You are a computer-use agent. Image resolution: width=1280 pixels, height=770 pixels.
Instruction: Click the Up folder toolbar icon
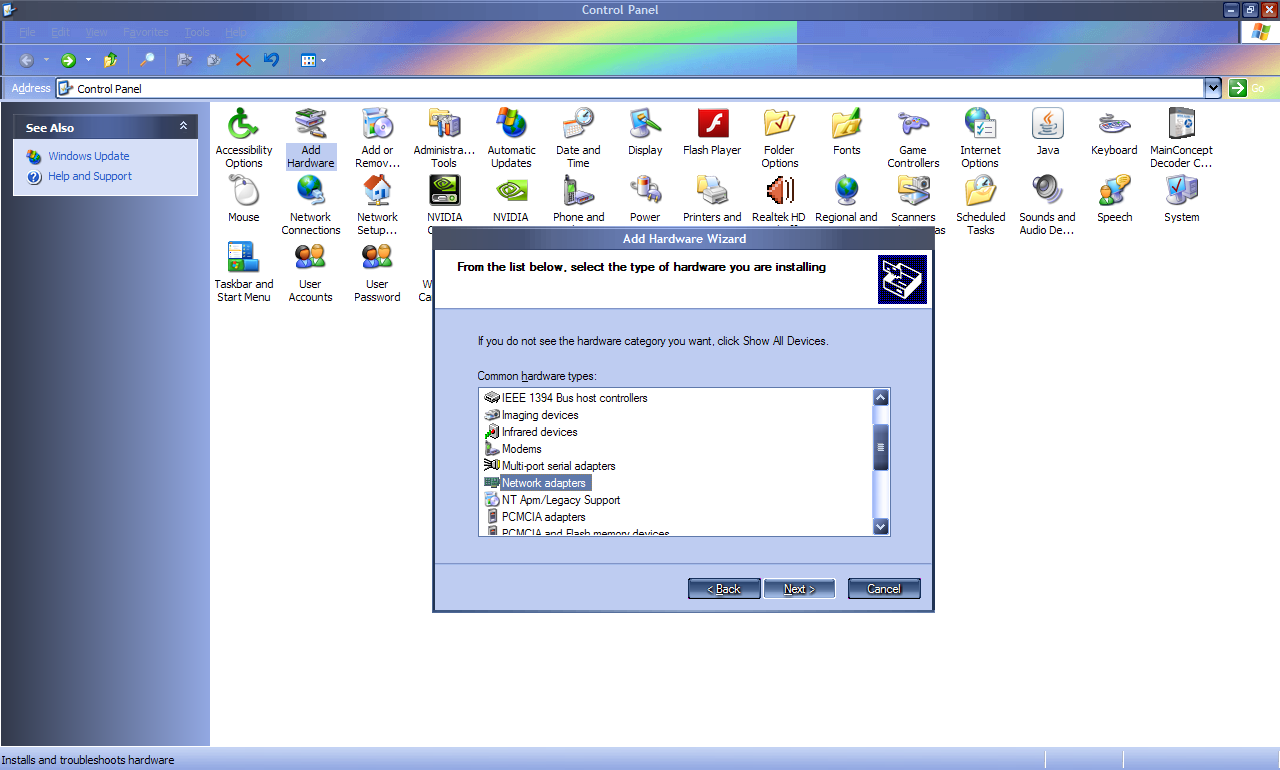point(110,59)
